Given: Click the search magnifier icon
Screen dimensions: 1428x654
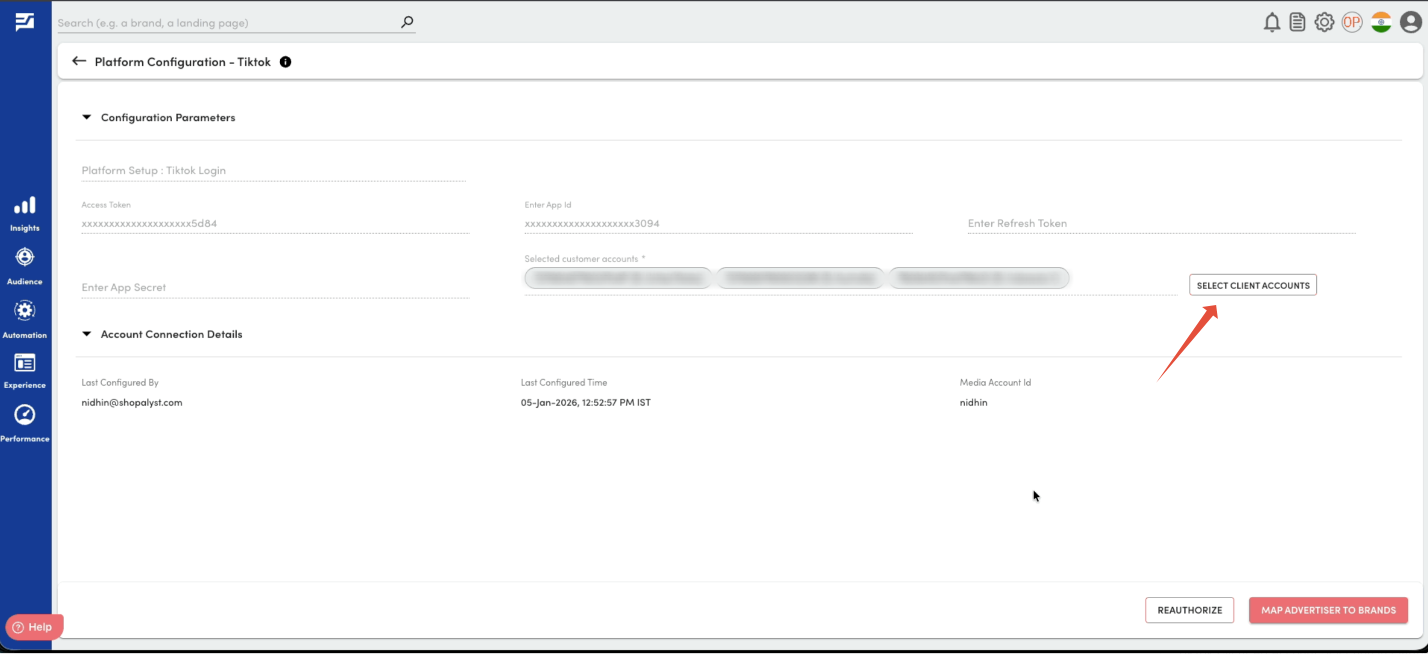Looking at the screenshot, I should [407, 22].
